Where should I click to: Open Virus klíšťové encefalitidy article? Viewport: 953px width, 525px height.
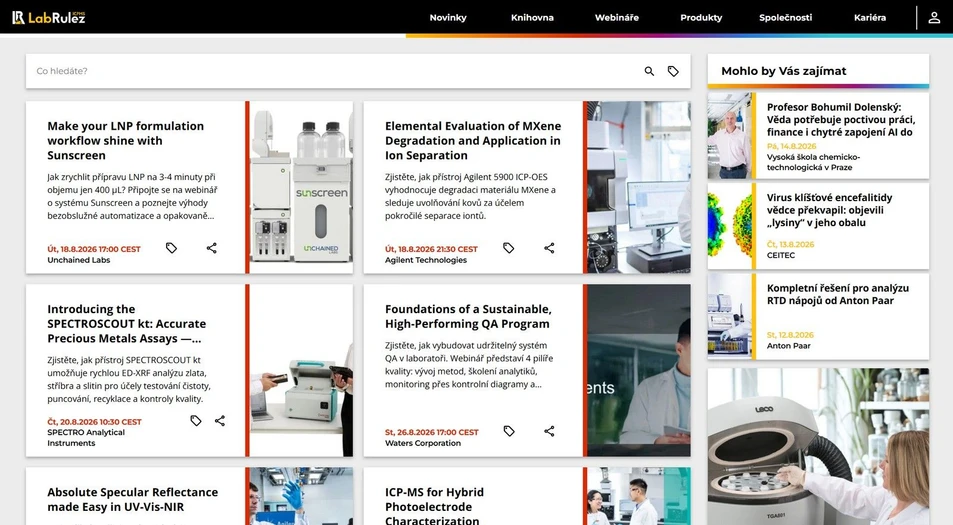point(829,210)
